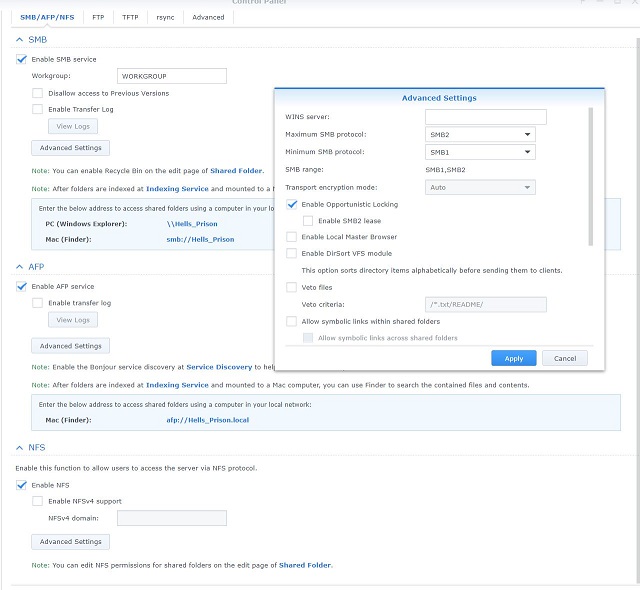Open SMB Advanced Settings button
This screenshot has width=640, height=590.
coord(70,148)
